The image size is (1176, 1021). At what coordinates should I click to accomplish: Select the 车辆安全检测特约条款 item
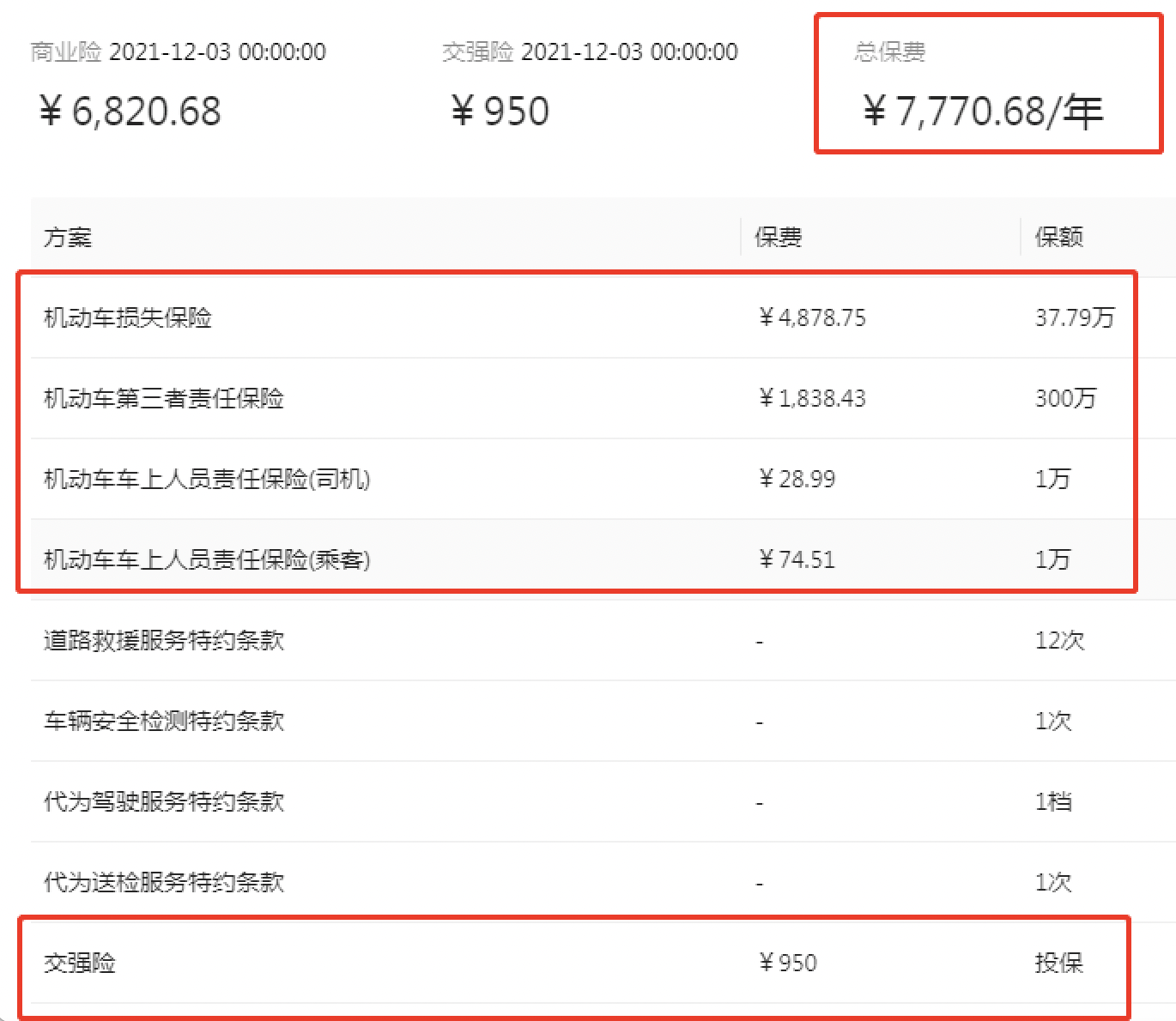click(x=163, y=722)
